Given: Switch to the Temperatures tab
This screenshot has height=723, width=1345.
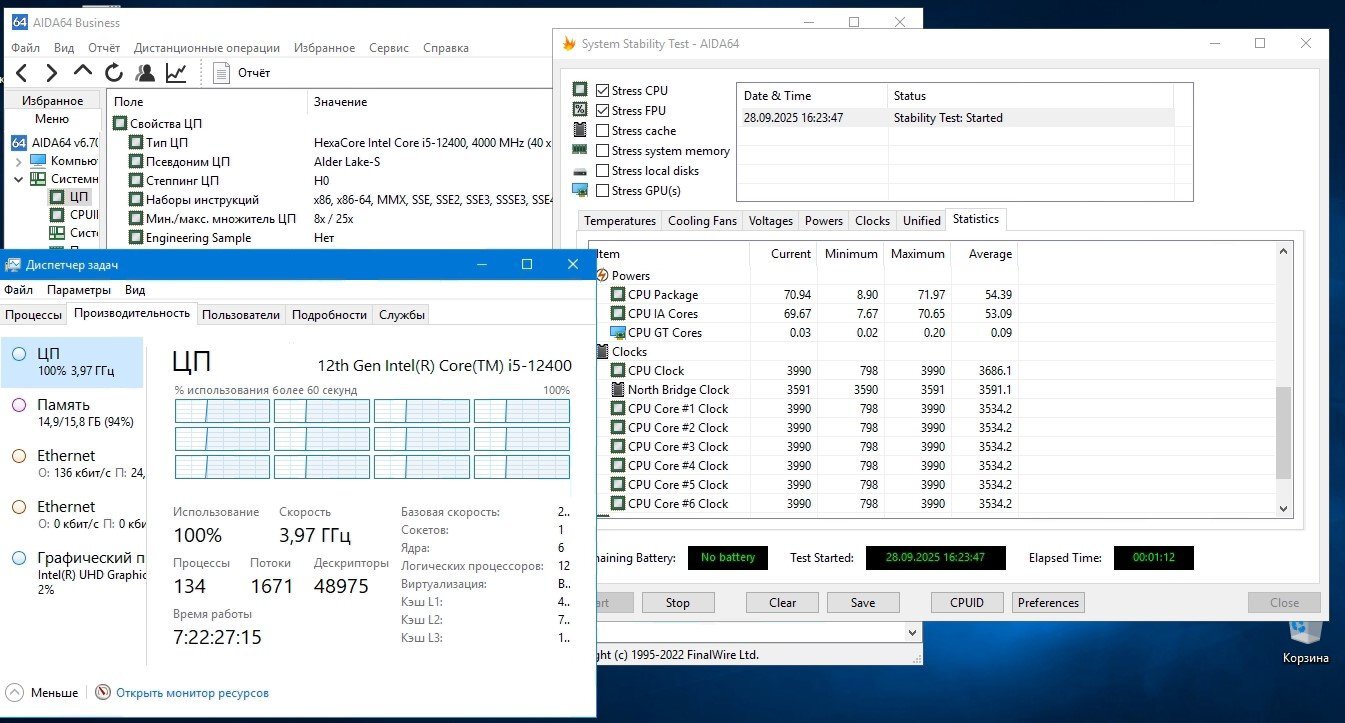Looking at the screenshot, I should coord(619,221).
